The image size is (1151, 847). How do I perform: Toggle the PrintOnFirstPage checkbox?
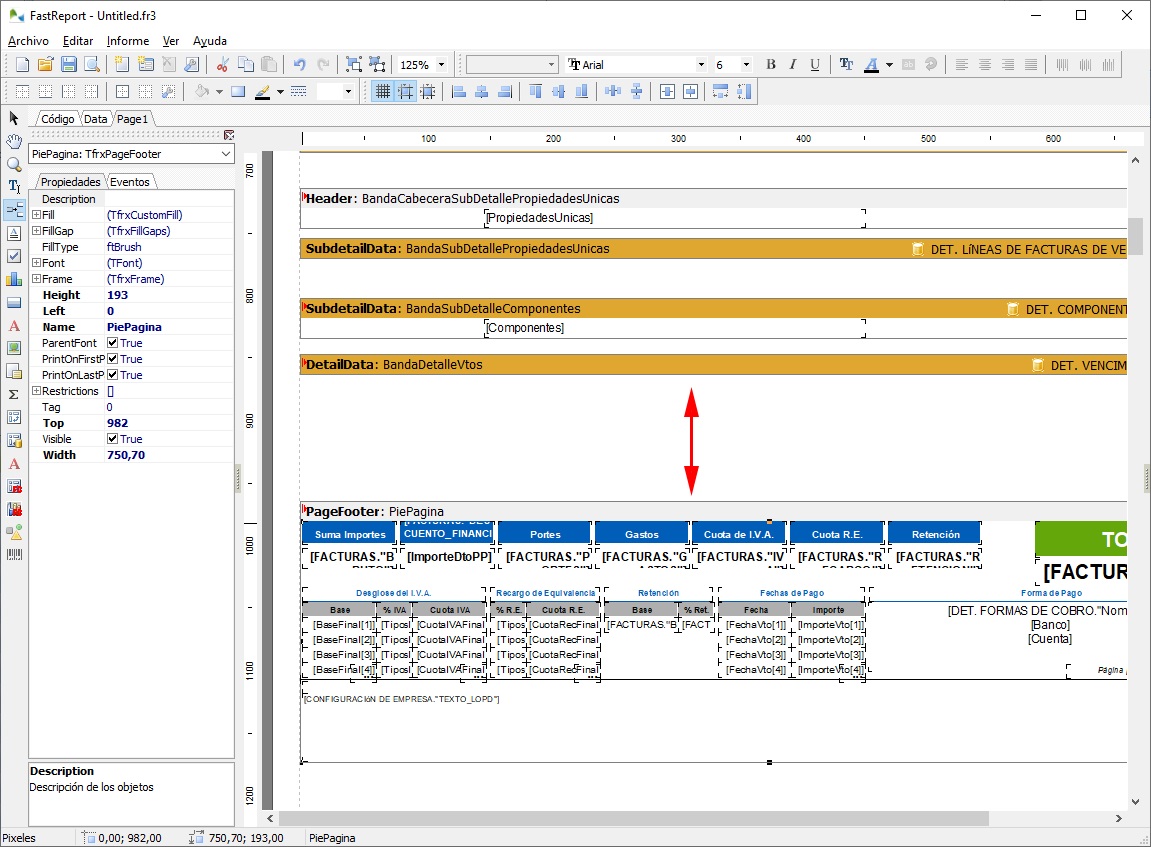pyautogui.click(x=113, y=359)
